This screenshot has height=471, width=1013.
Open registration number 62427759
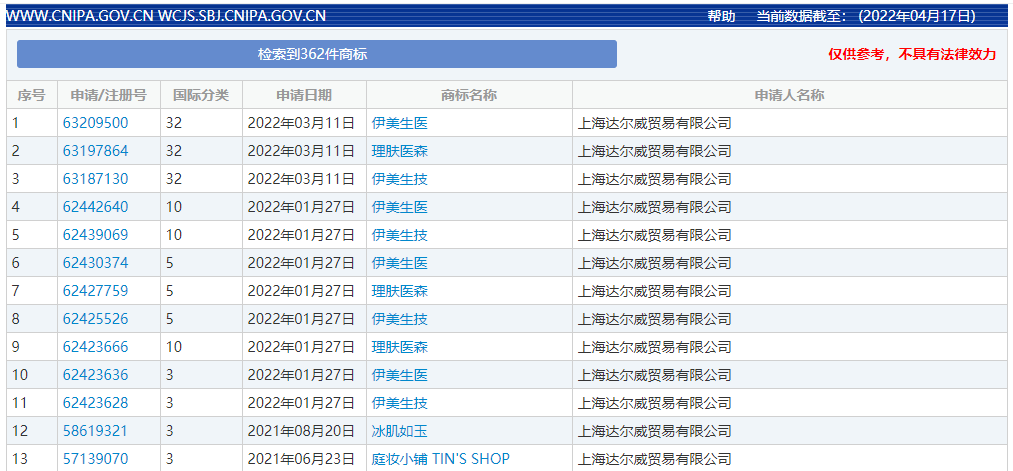(x=96, y=291)
